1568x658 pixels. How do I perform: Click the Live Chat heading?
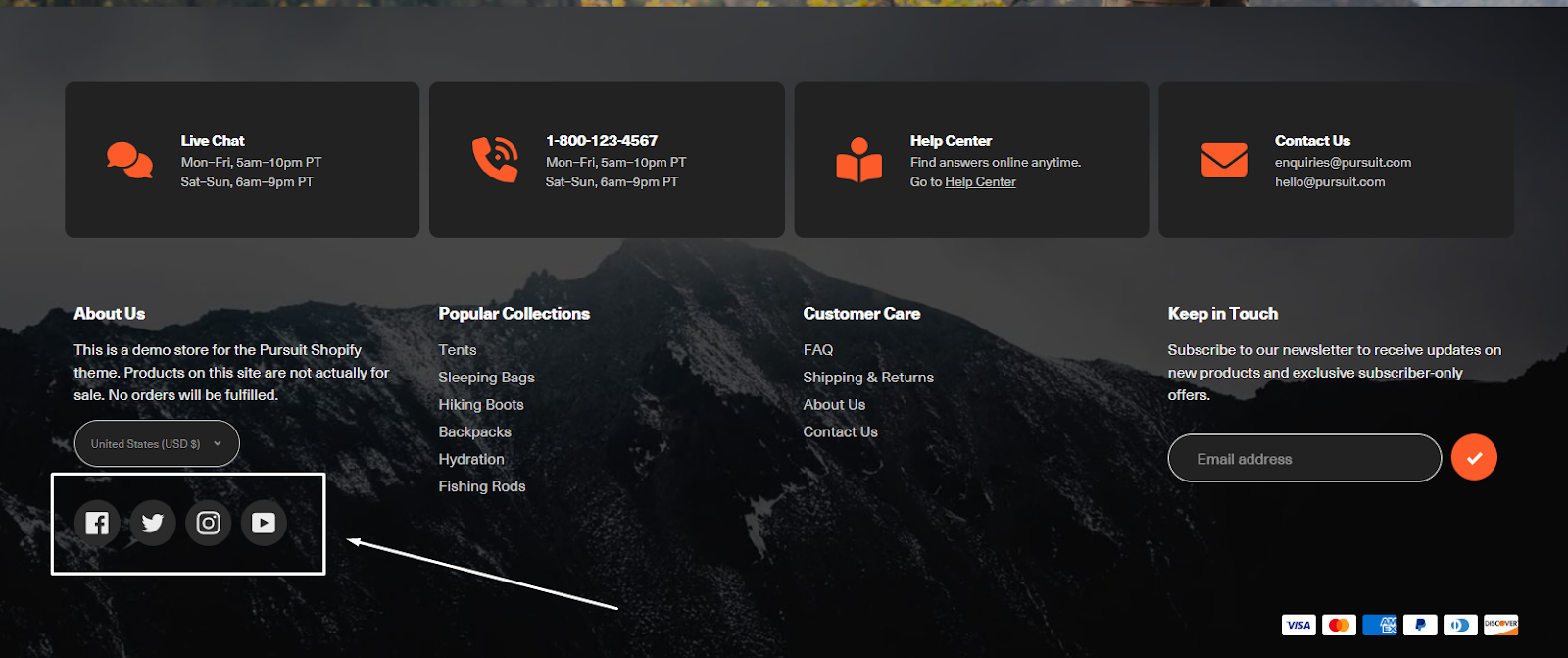click(213, 141)
